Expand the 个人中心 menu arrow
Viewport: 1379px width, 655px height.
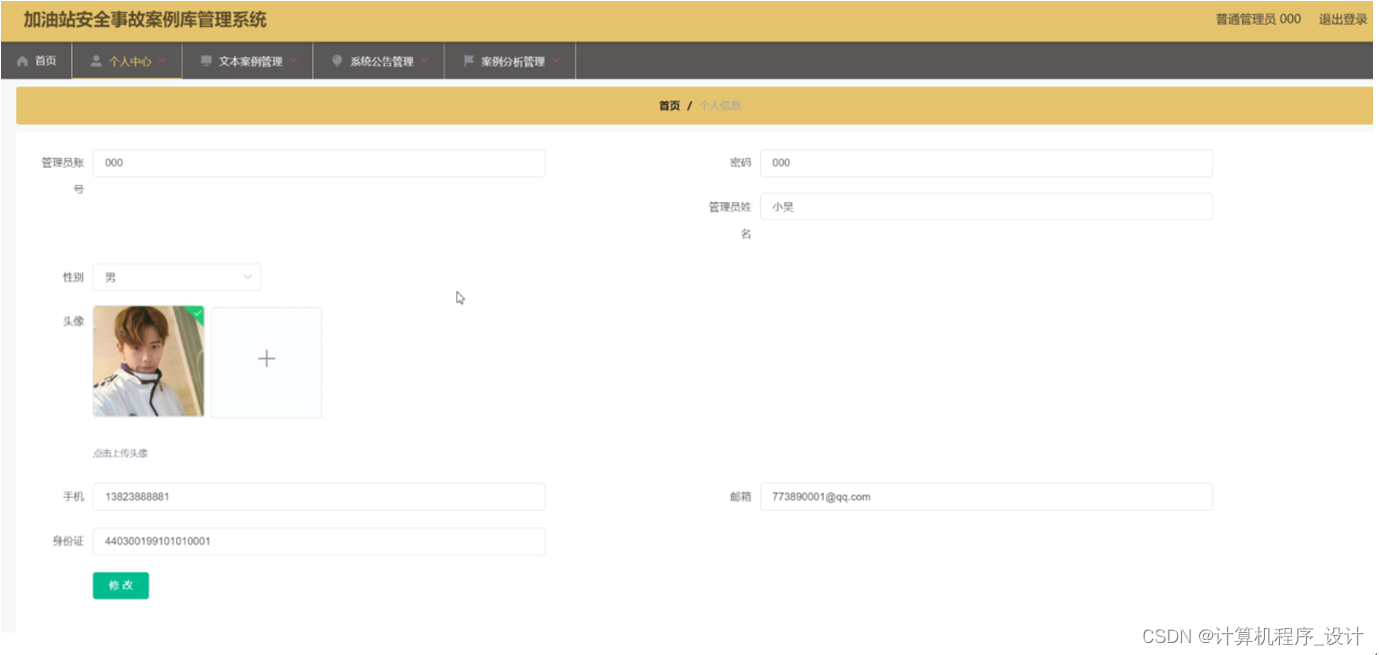162,61
